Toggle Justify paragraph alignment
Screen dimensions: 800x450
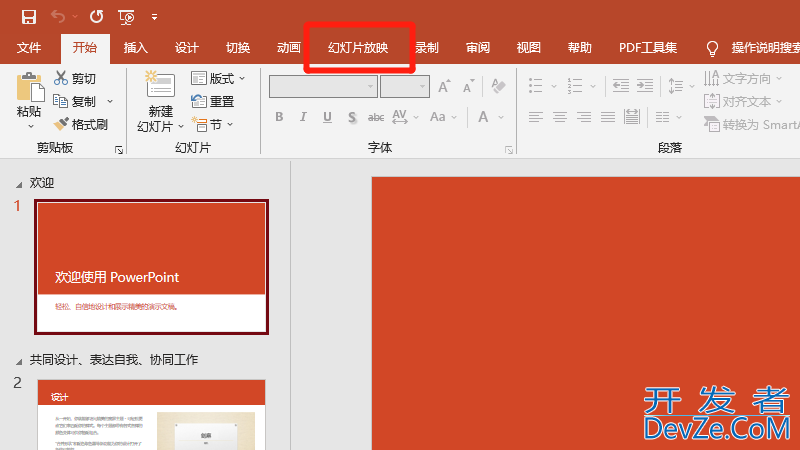(x=608, y=117)
